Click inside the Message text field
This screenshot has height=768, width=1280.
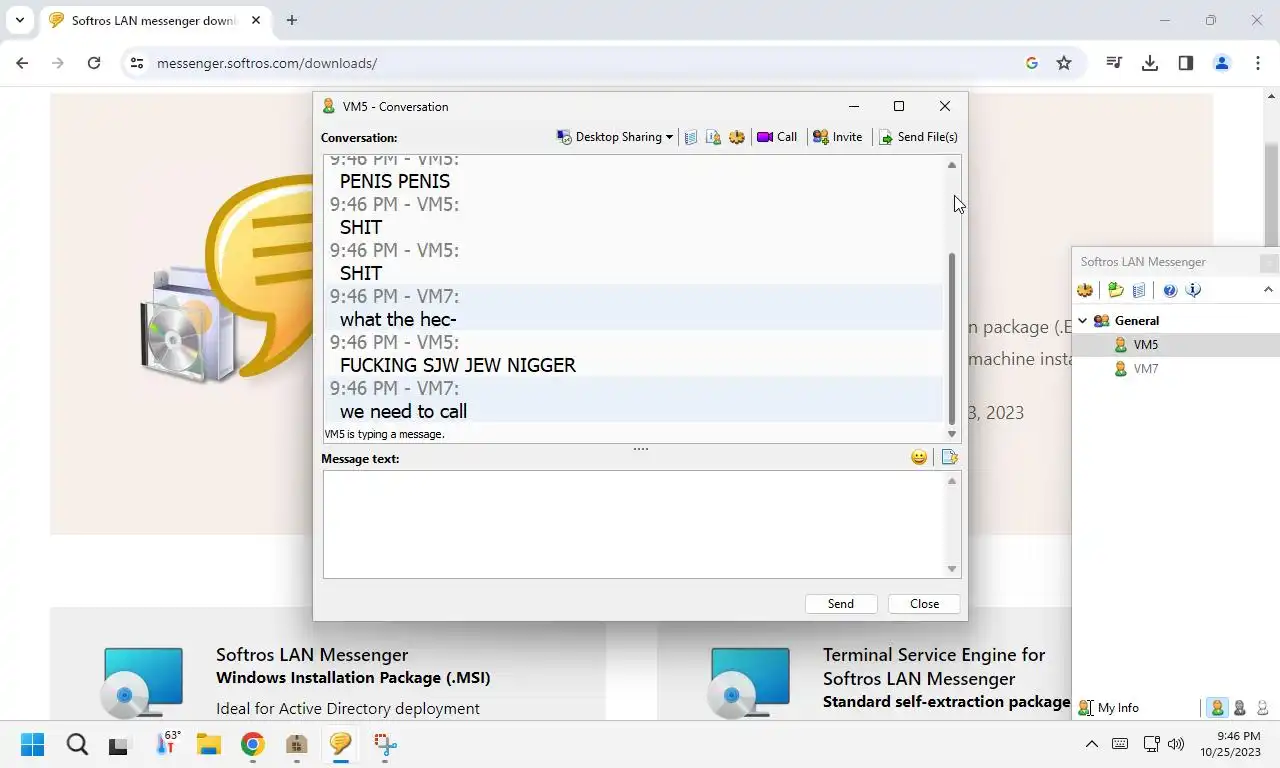point(634,524)
